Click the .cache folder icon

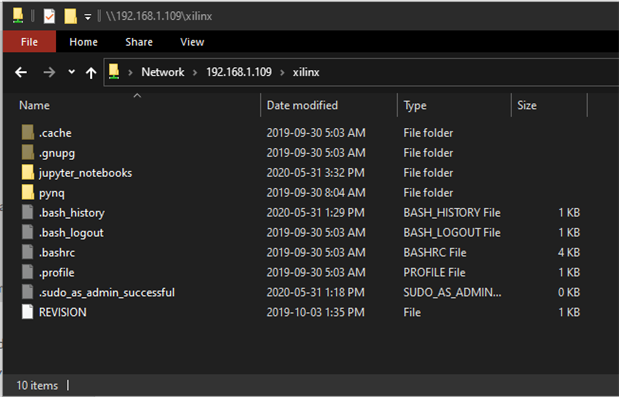[x=28, y=133]
